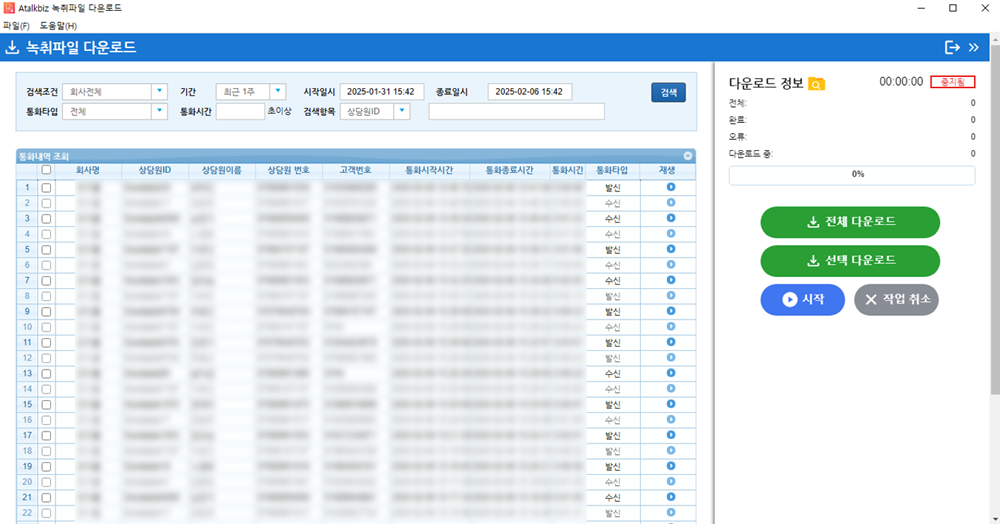Check the checkbox for row 3

[x=46, y=218]
